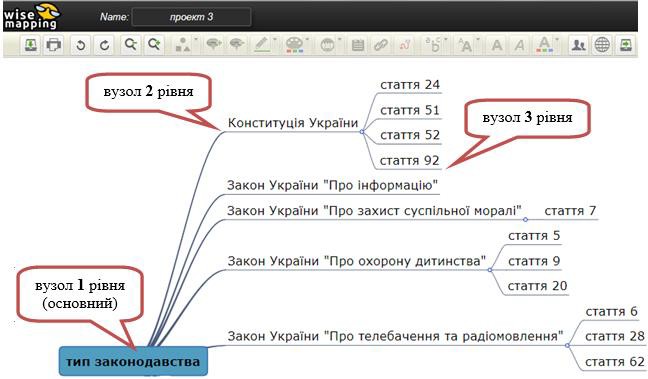Click the print icon
This screenshot has height=379, width=648.
pos(54,45)
